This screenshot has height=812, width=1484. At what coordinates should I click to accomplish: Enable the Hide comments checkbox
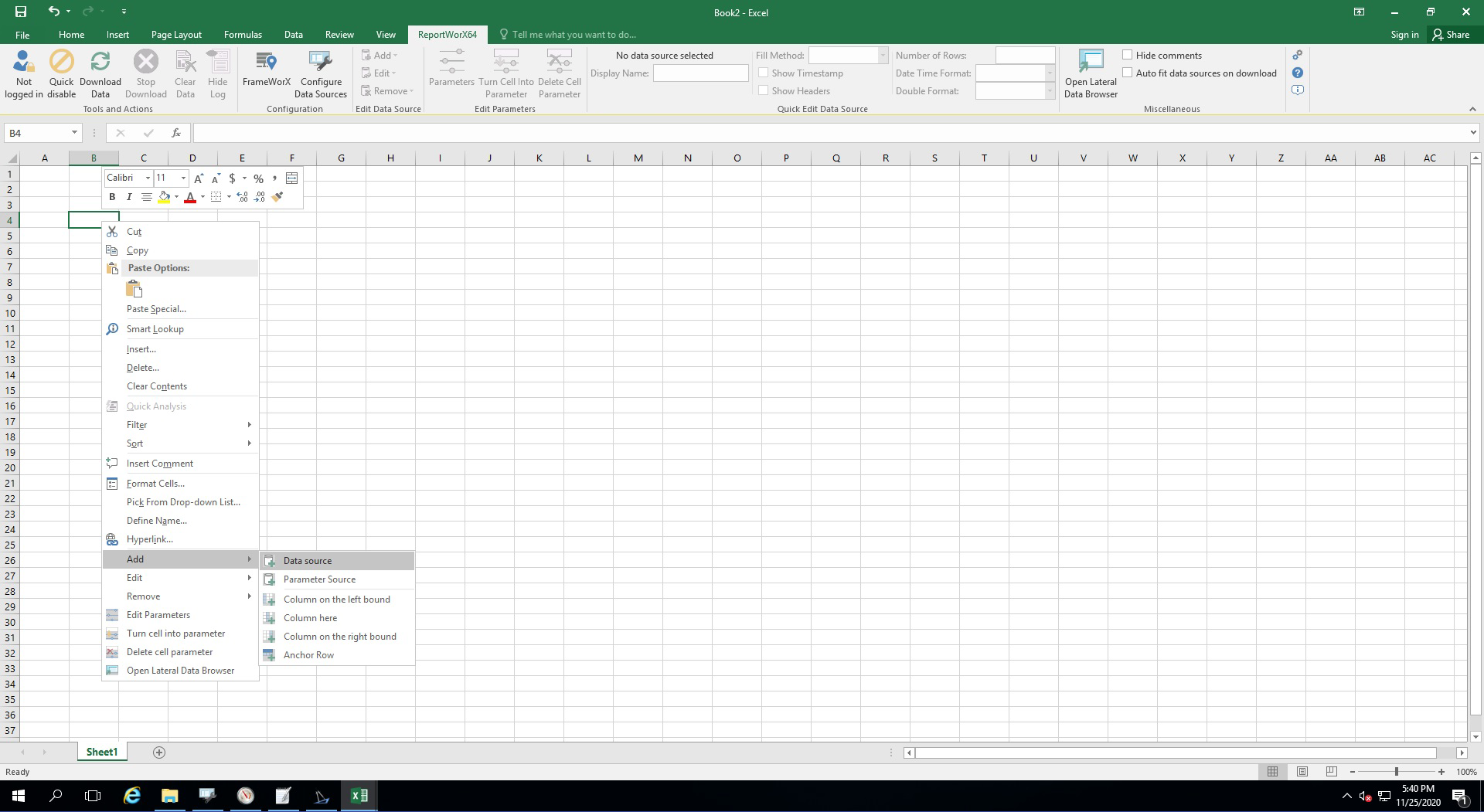(1128, 55)
